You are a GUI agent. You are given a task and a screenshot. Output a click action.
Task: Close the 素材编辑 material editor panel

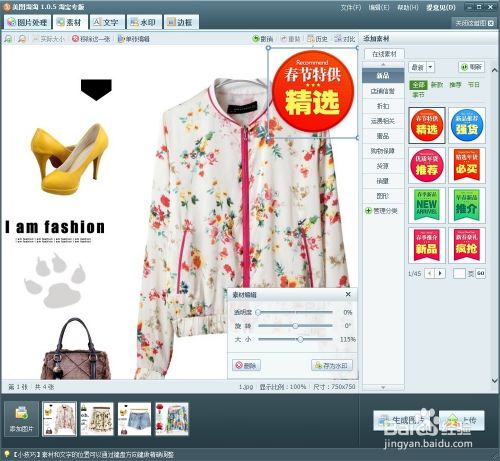pos(348,294)
